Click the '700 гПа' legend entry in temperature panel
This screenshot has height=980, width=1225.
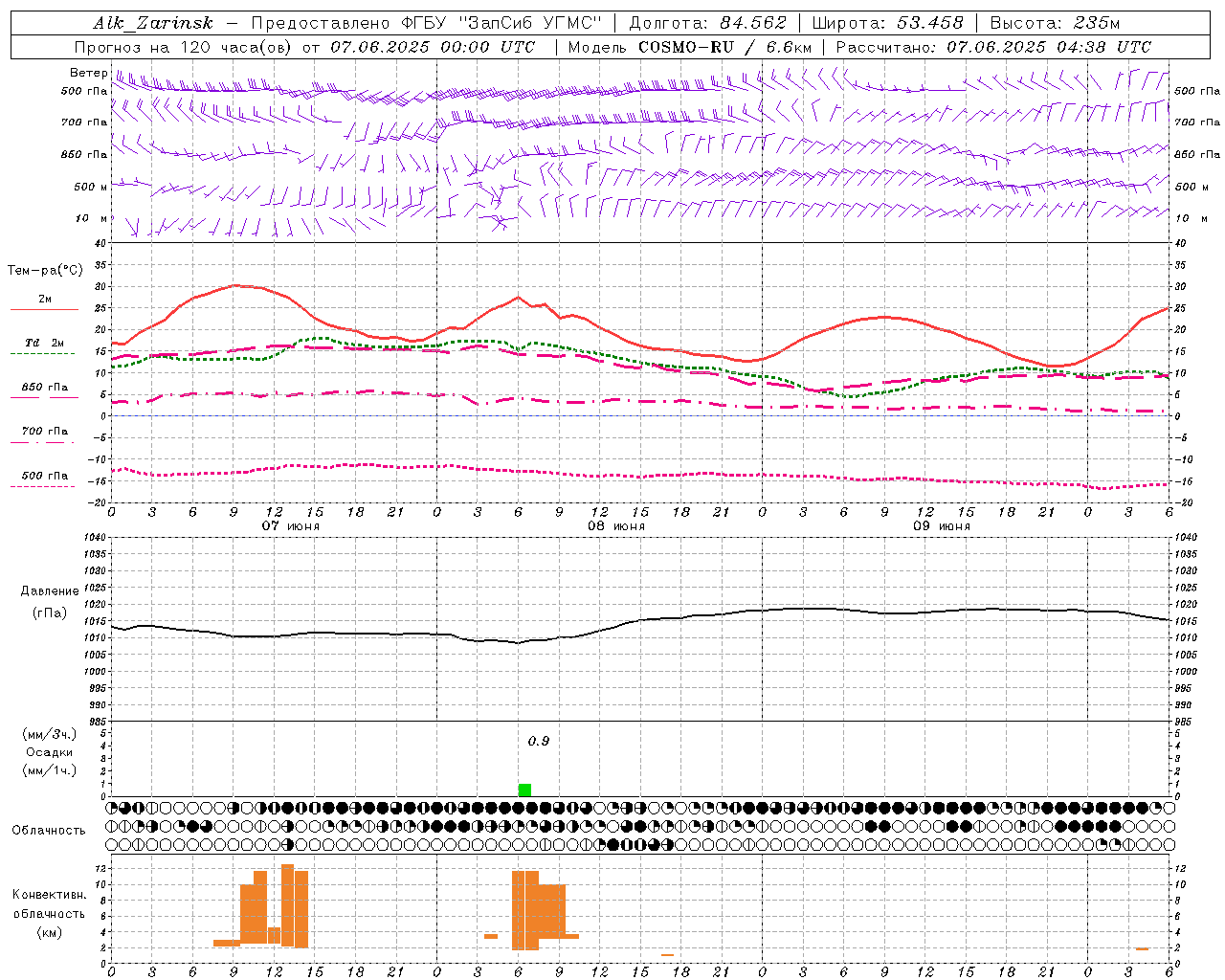pos(45,431)
